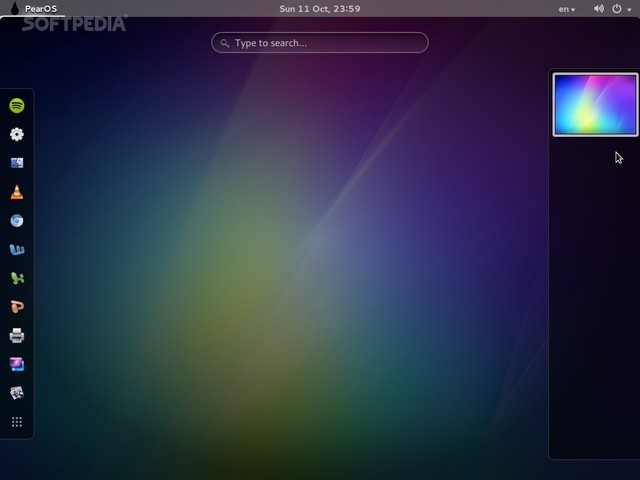The width and height of the screenshot is (640, 480).
Task: Open the purple desktop screens icon
Action: point(17,364)
